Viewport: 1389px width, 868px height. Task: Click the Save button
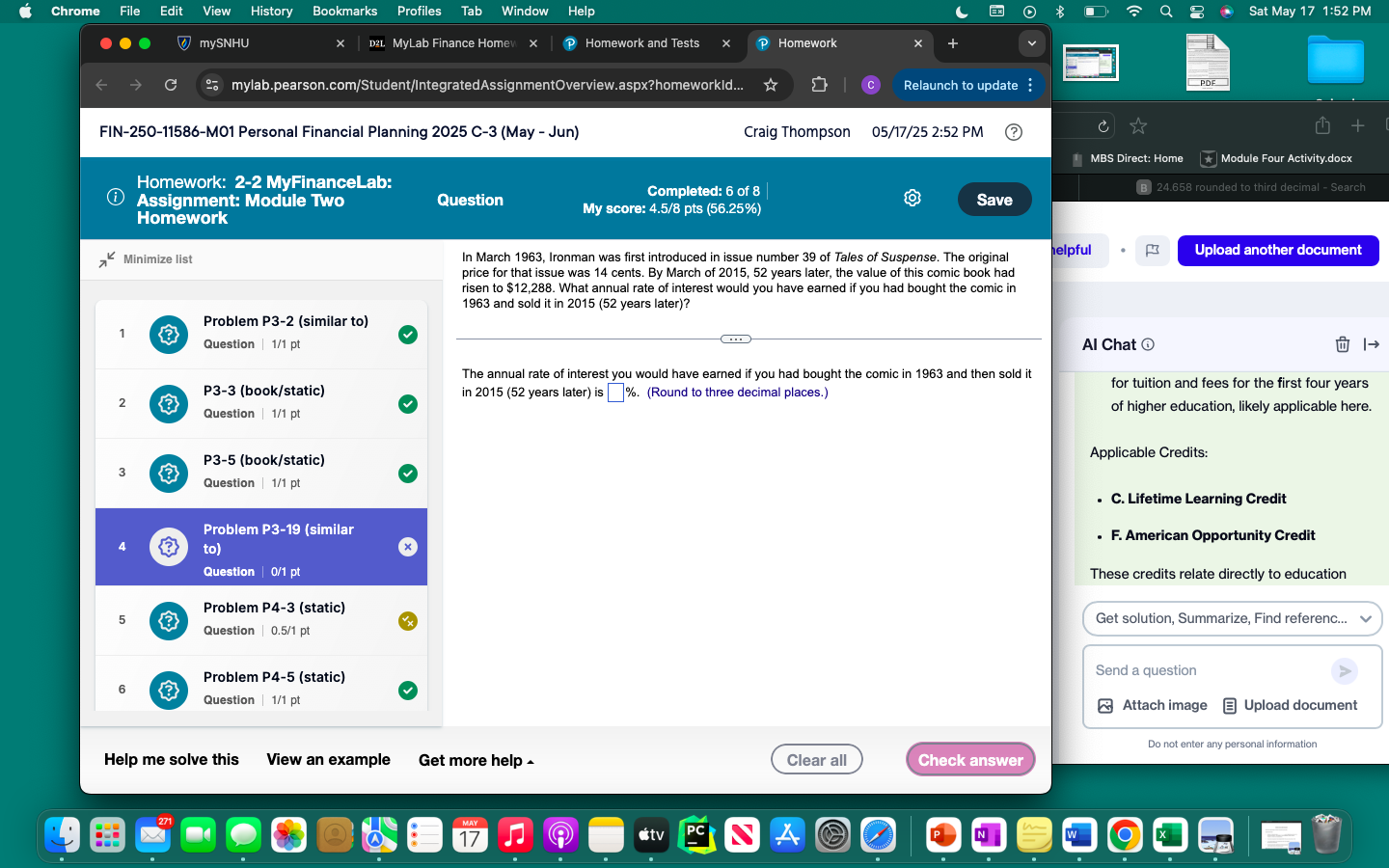pyautogui.click(x=994, y=200)
